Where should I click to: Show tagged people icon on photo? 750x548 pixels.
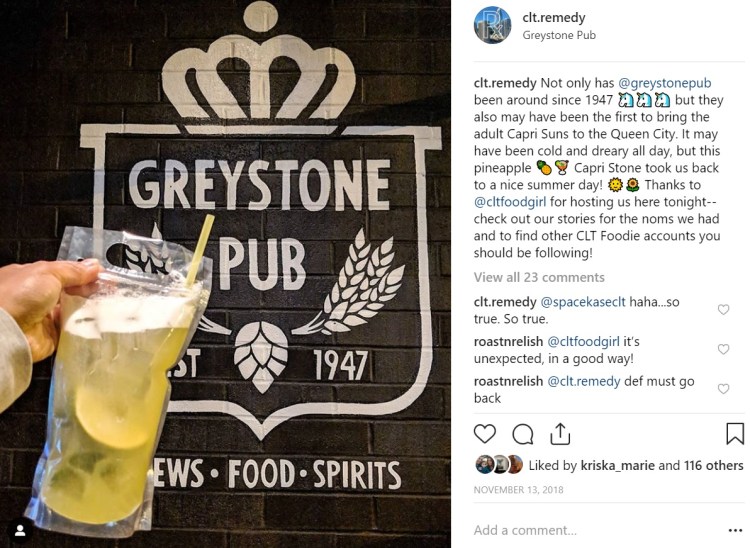pyautogui.click(x=20, y=530)
